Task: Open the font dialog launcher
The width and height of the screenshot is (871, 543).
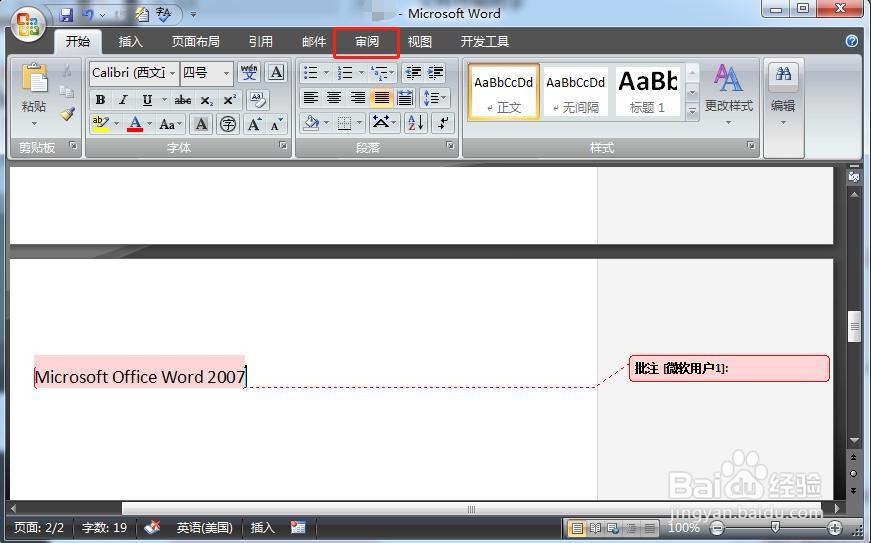Action: coord(283,145)
